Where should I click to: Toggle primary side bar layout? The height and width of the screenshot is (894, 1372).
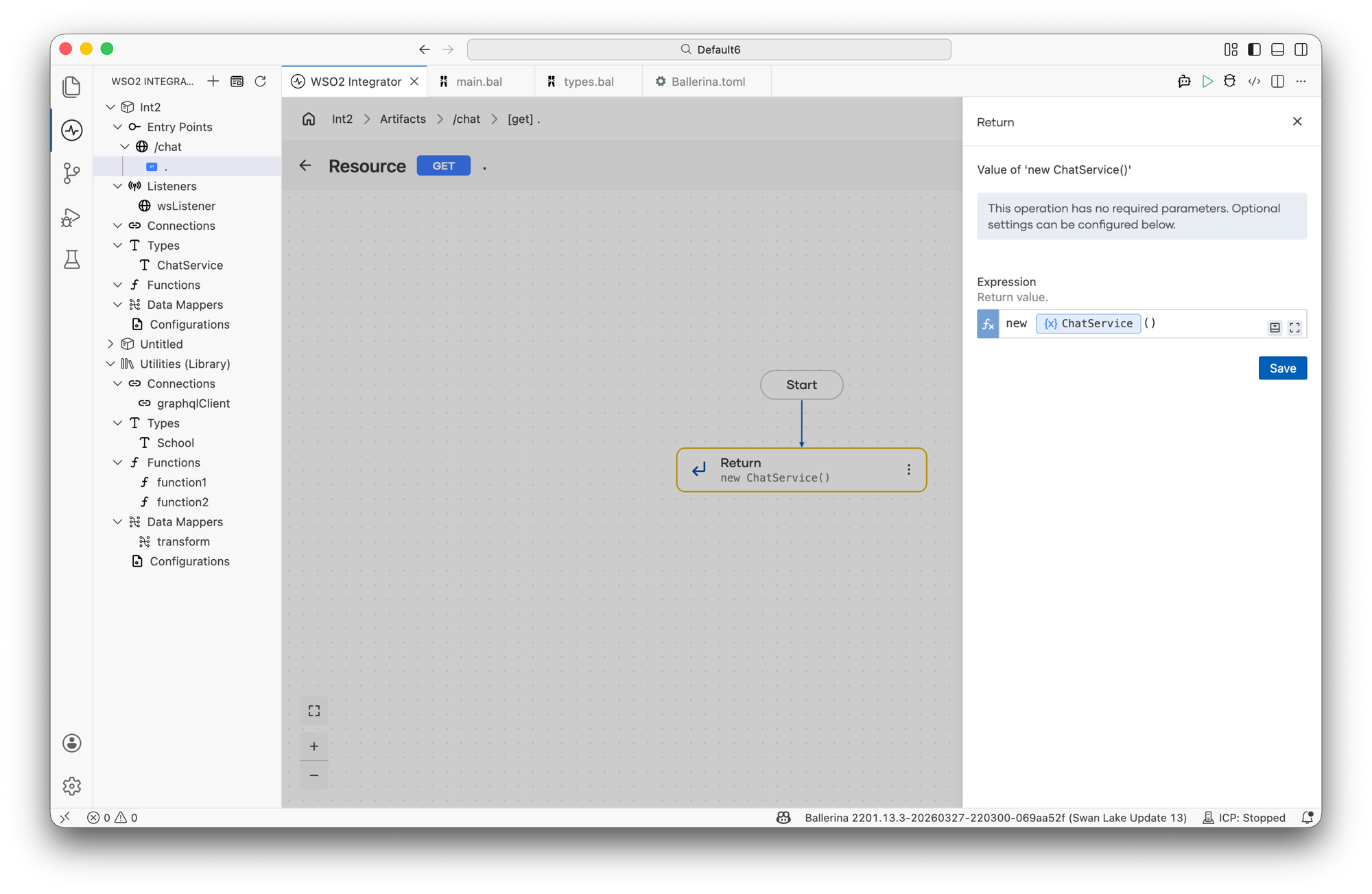1254,49
